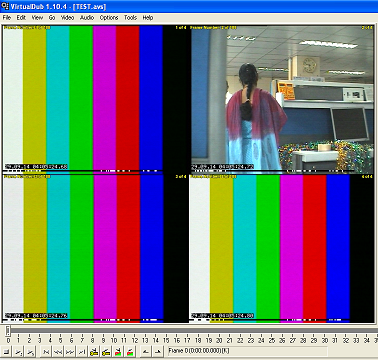Open the File menu
The width and height of the screenshot is (378, 360).
[x=7, y=18]
